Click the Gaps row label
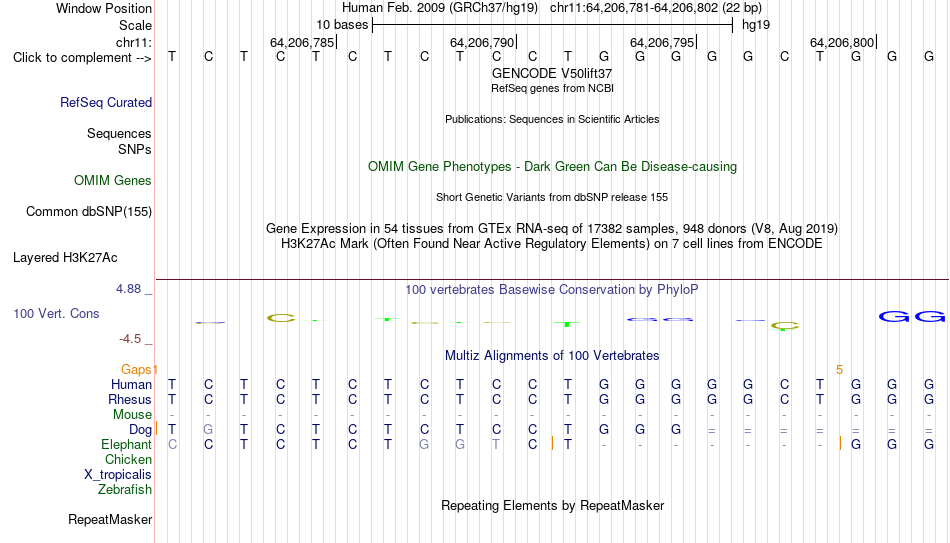Image resolution: width=950 pixels, height=543 pixels. [136, 370]
